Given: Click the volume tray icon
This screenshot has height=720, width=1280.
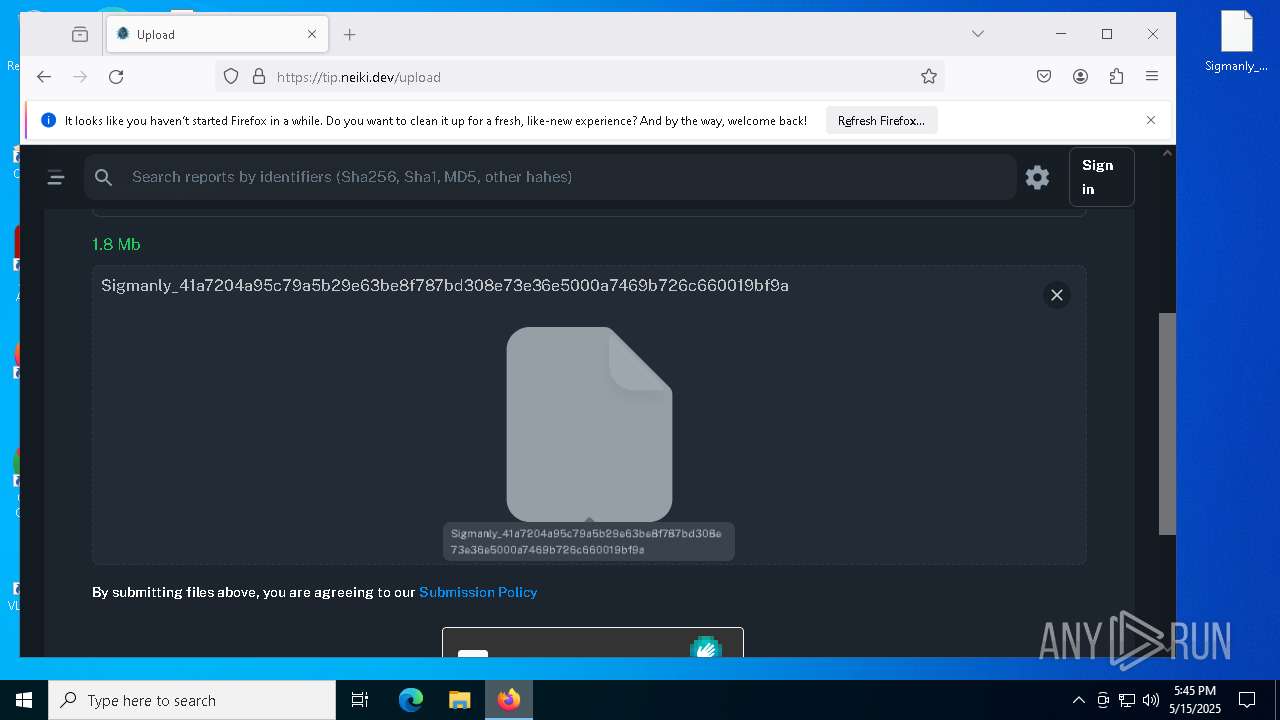Looking at the screenshot, I should point(1151,700).
